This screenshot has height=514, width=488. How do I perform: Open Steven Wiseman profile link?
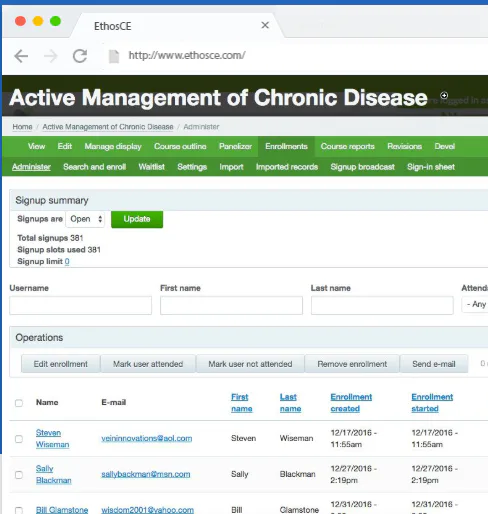tap(52, 439)
